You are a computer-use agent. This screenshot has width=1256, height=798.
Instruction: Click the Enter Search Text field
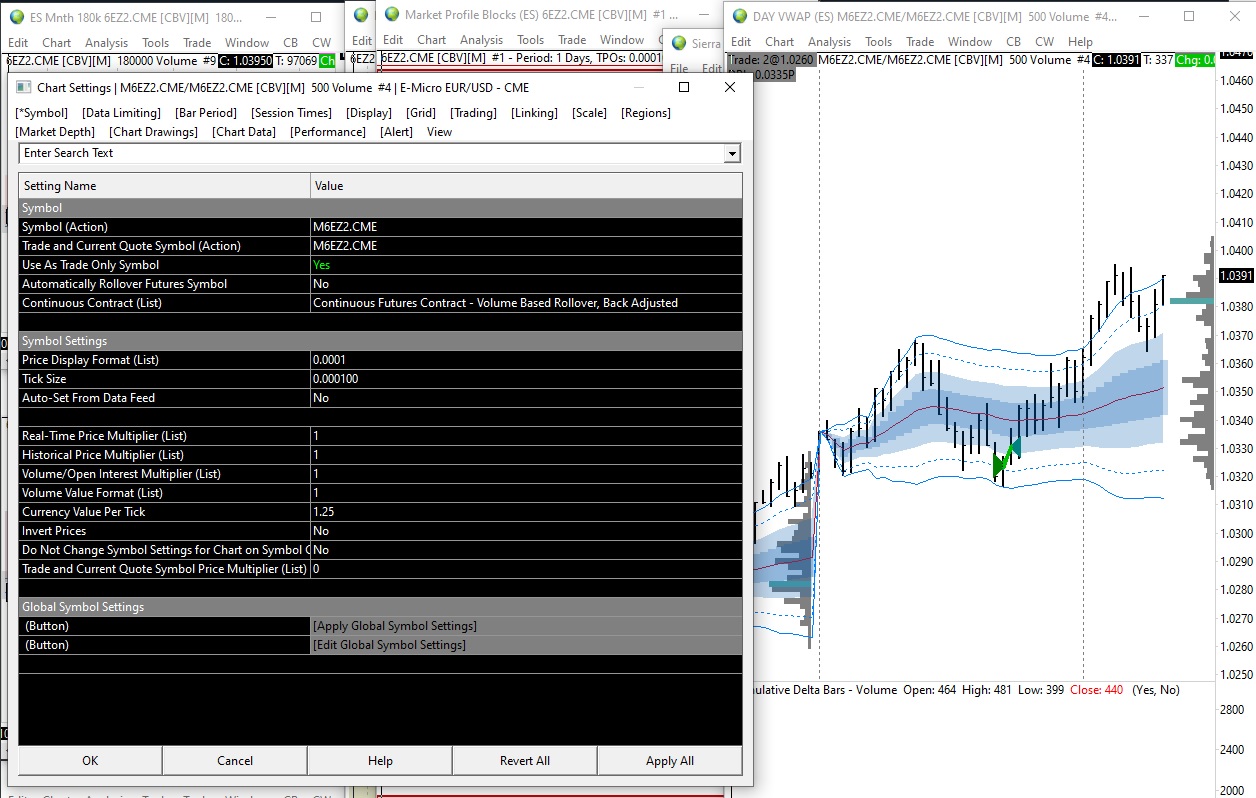370,153
